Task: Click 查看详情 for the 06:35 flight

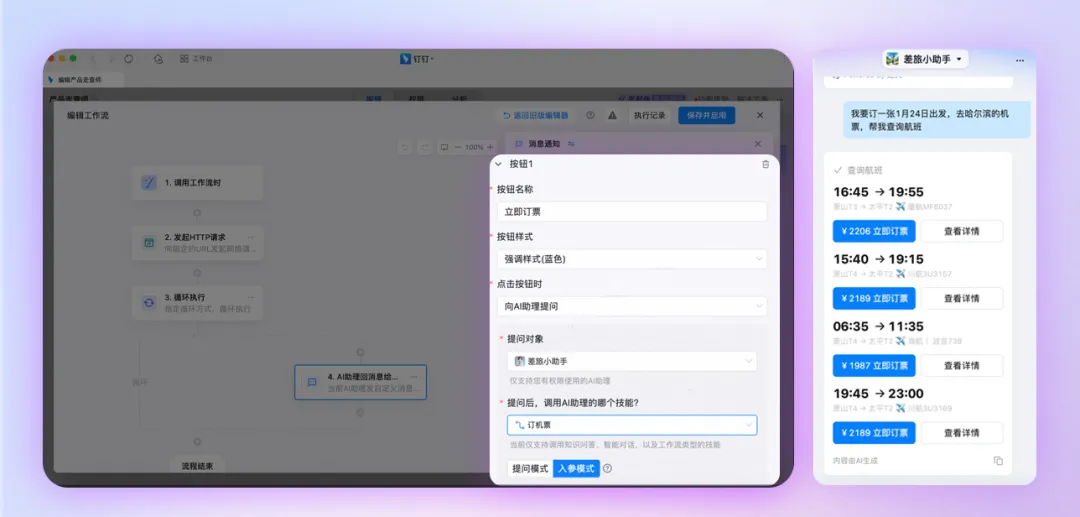Action: pyautogui.click(x=962, y=366)
